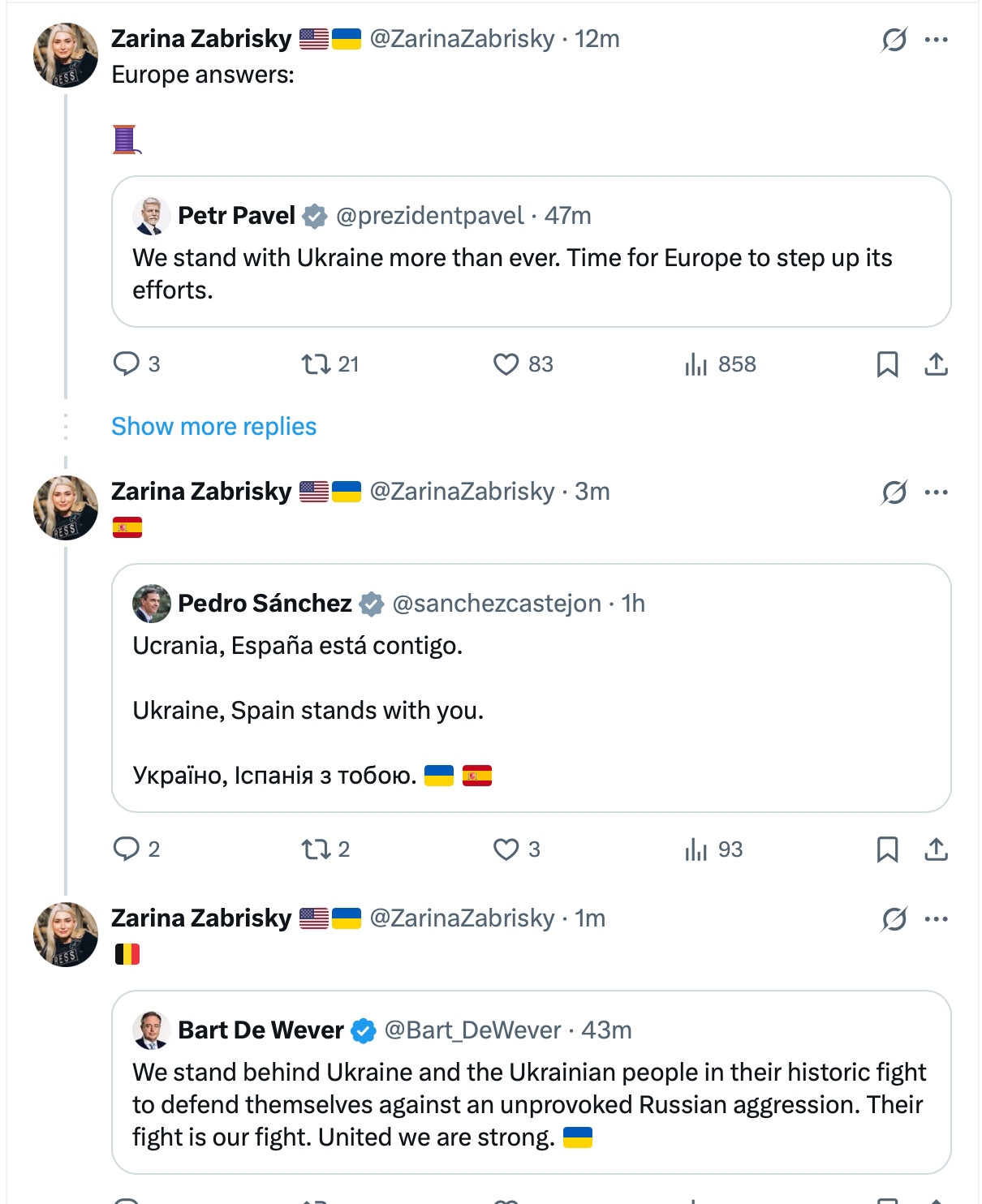This screenshot has width=982, height=1204.
Task: Open the @sanchezcastejon profile handle
Action: pos(497,604)
